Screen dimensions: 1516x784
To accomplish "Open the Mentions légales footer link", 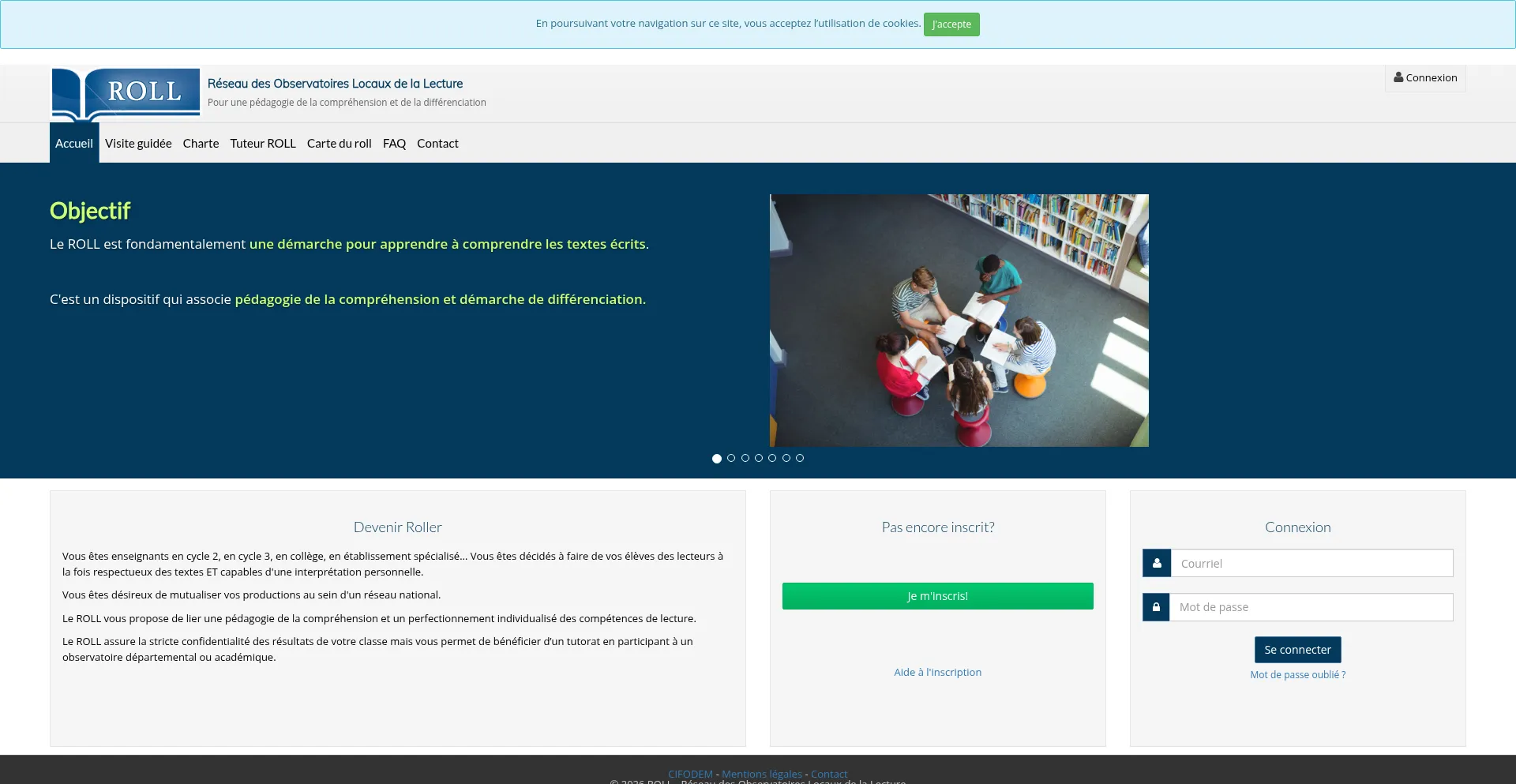I will point(762,774).
